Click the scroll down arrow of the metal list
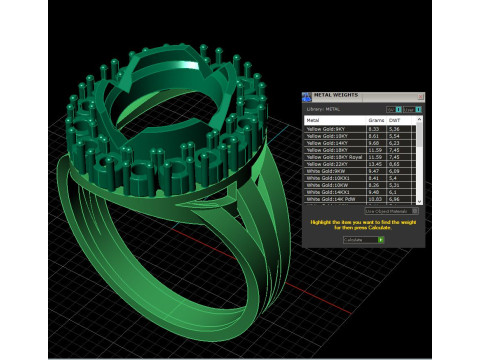This screenshot has height=360, width=480. pos(419,201)
